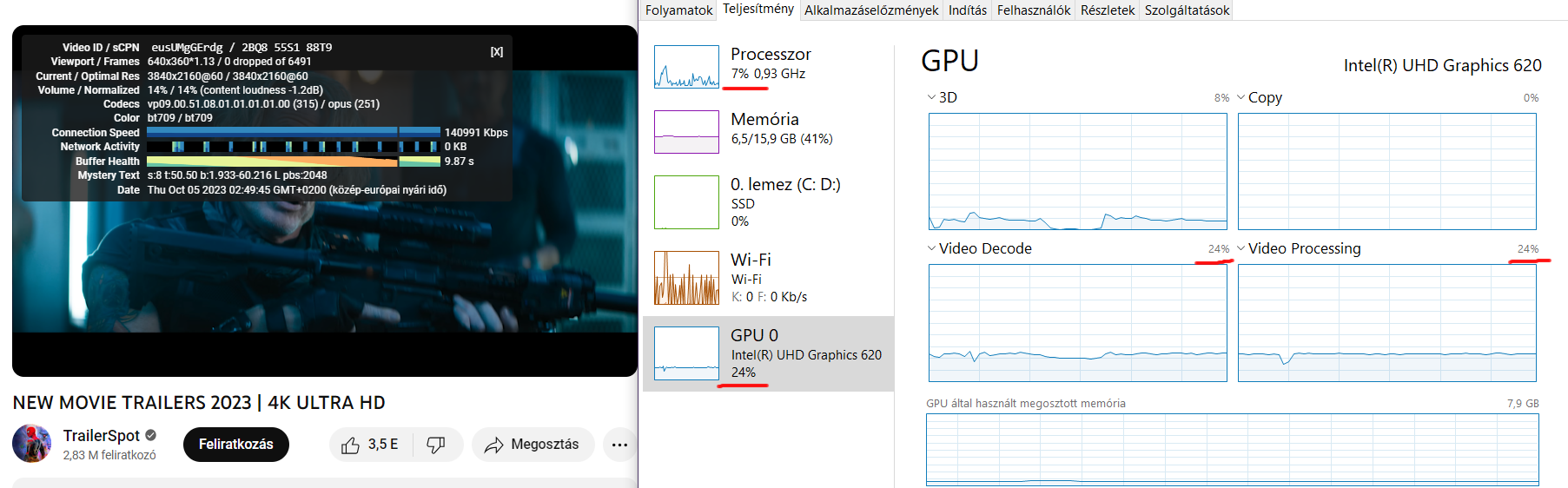This screenshot has height=488, width=1568.
Task: Select the GPU 0 performance item
Action: point(768,353)
